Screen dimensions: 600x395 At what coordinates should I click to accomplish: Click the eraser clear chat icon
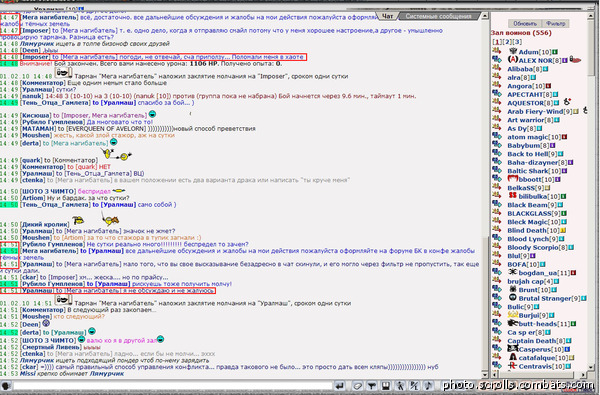tap(357, 386)
